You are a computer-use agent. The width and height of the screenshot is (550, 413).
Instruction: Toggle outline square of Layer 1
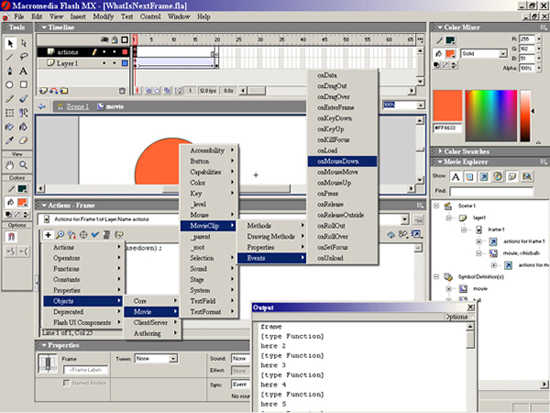coord(125,63)
